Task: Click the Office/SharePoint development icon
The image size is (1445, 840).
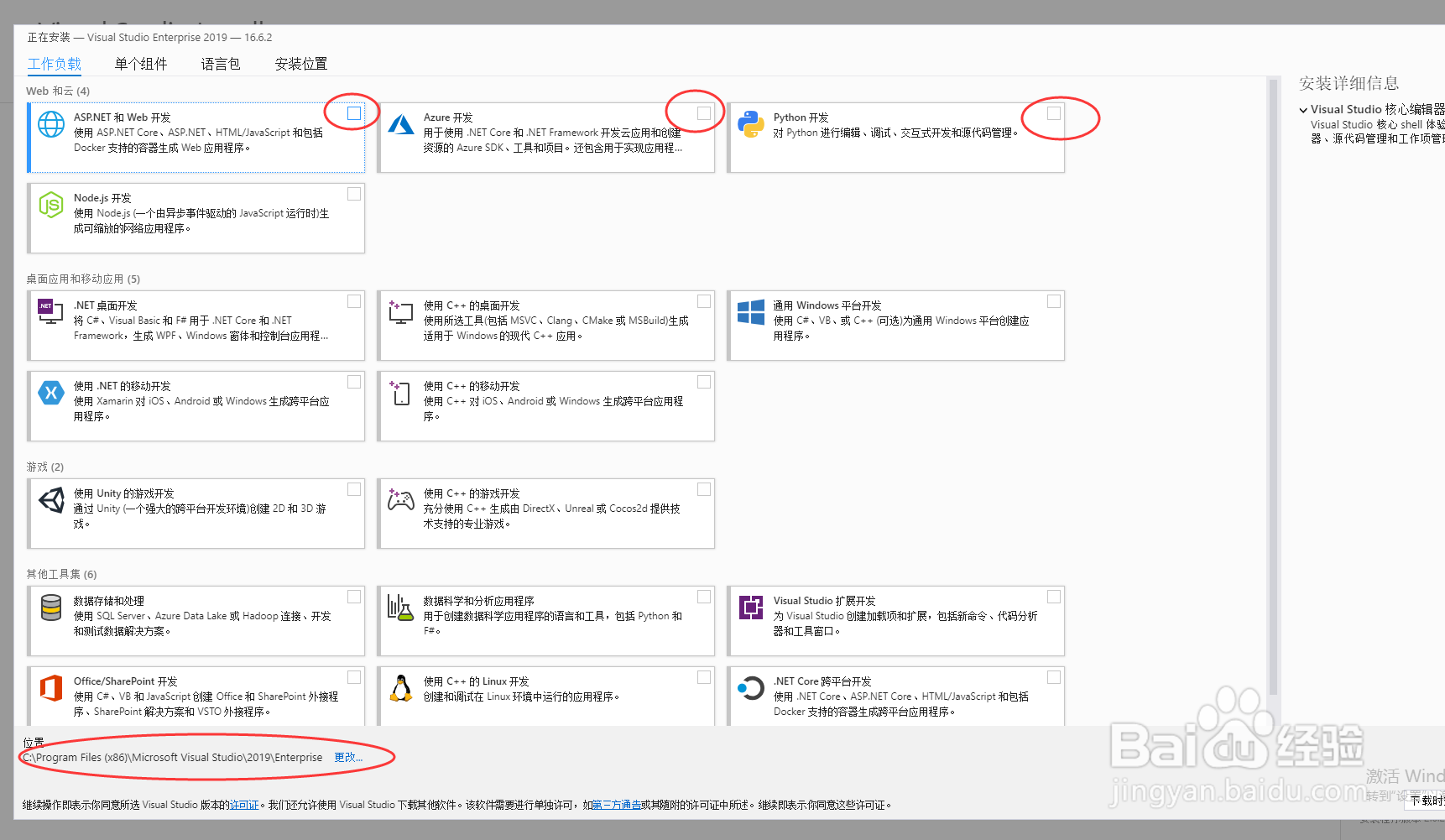Action: click(x=51, y=687)
